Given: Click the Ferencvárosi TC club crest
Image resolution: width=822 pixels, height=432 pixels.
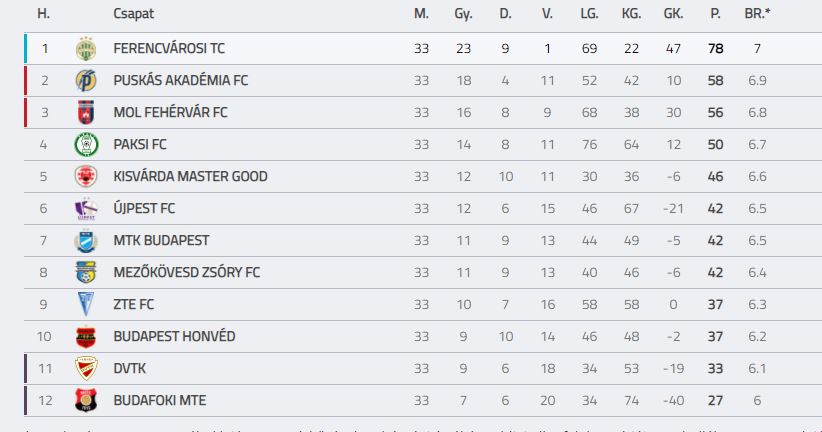Looking at the screenshot, I should [x=86, y=49].
